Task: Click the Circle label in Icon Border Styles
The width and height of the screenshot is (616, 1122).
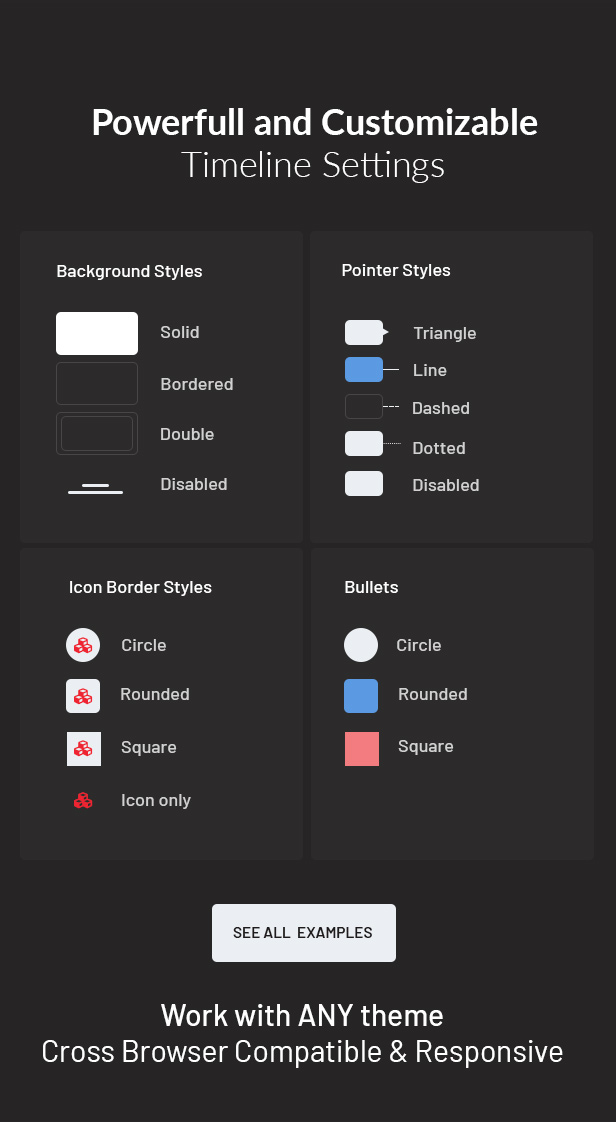Action: [144, 645]
